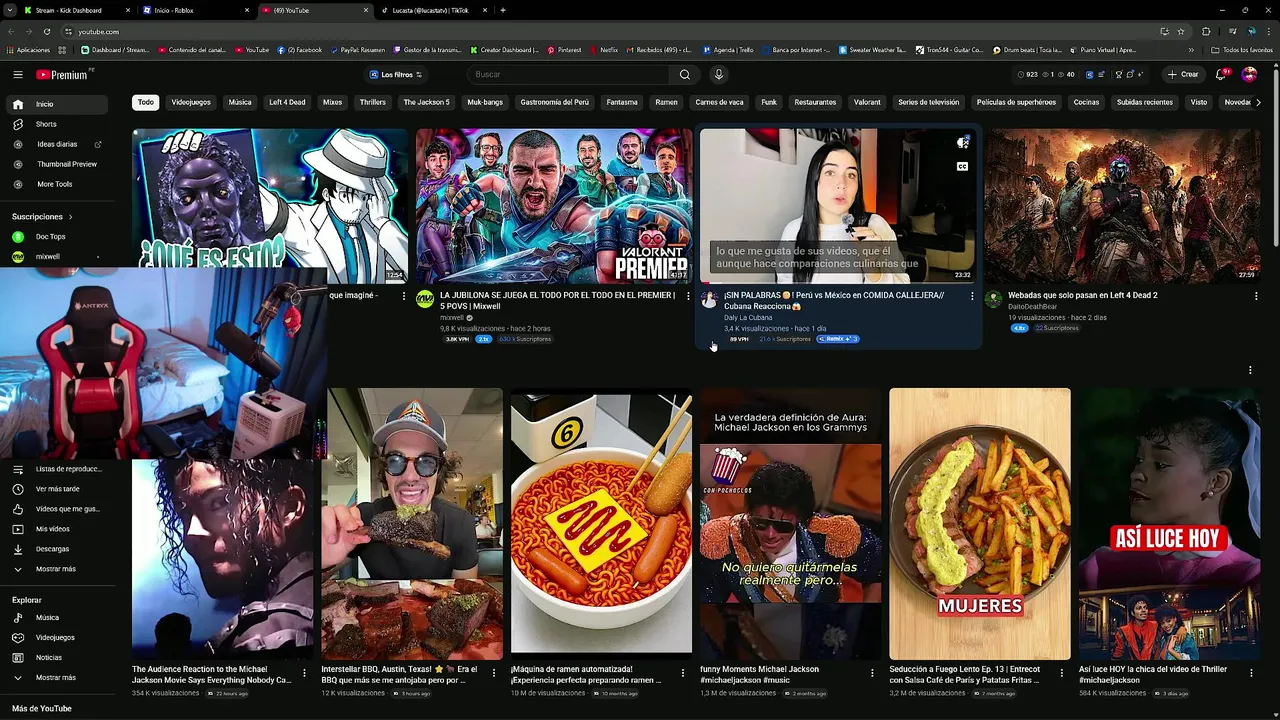Show hidden bookmarks with the double chevron
The height and width of the screenshot is (720, 1280).
click(x=1191, y=49)
